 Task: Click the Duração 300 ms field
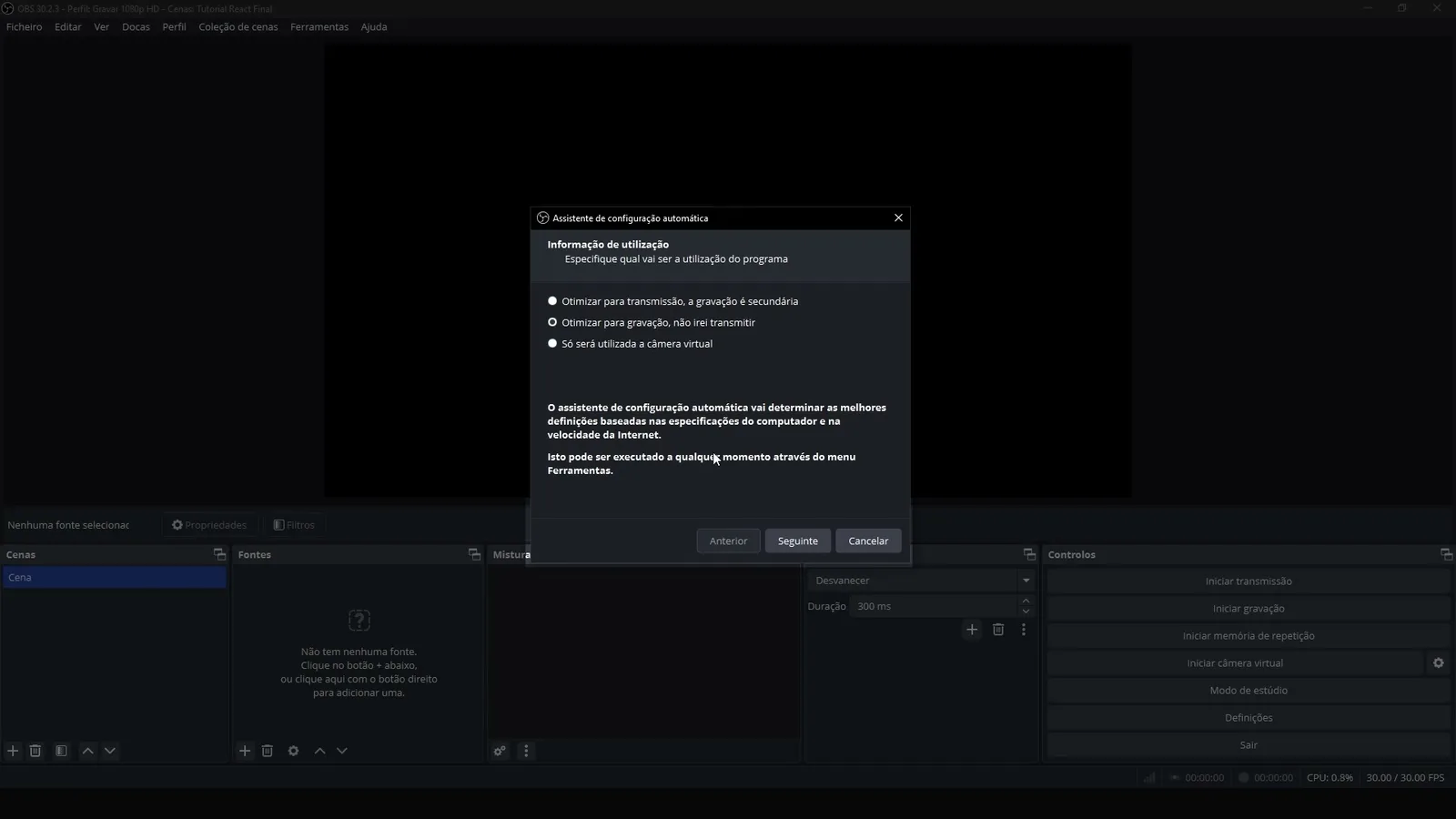(x=934, y=606)
